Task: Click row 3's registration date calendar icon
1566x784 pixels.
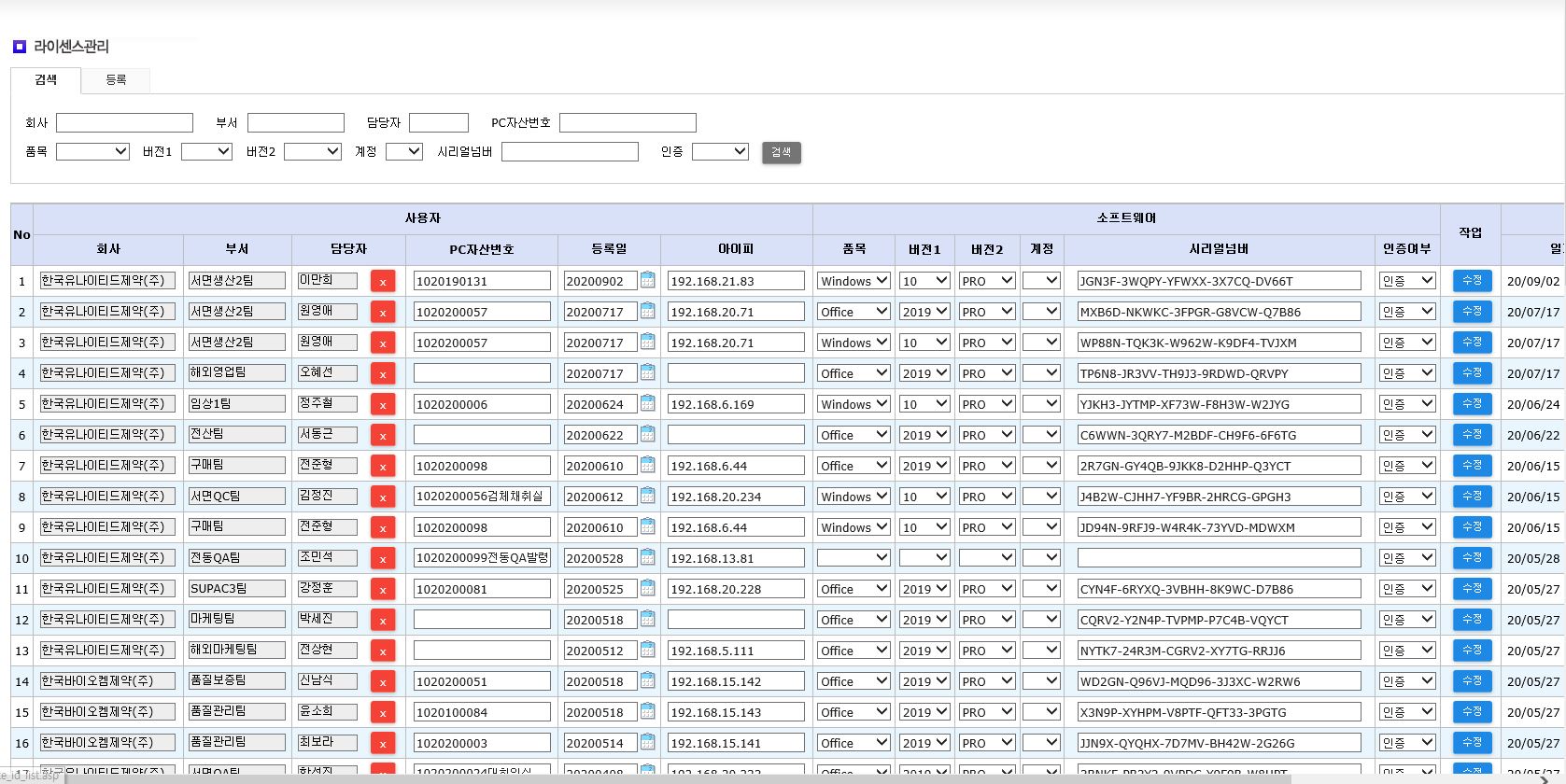Action: coord(647,342)
